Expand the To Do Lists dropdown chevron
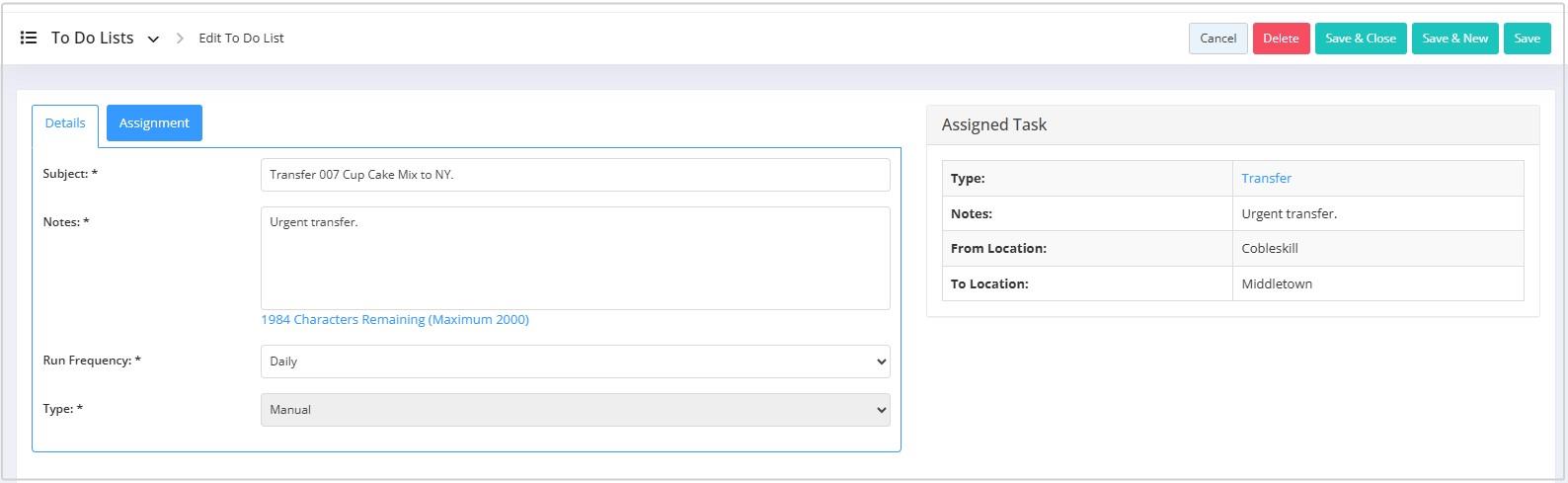The image size is (1568, 483). tap(153, 40)
